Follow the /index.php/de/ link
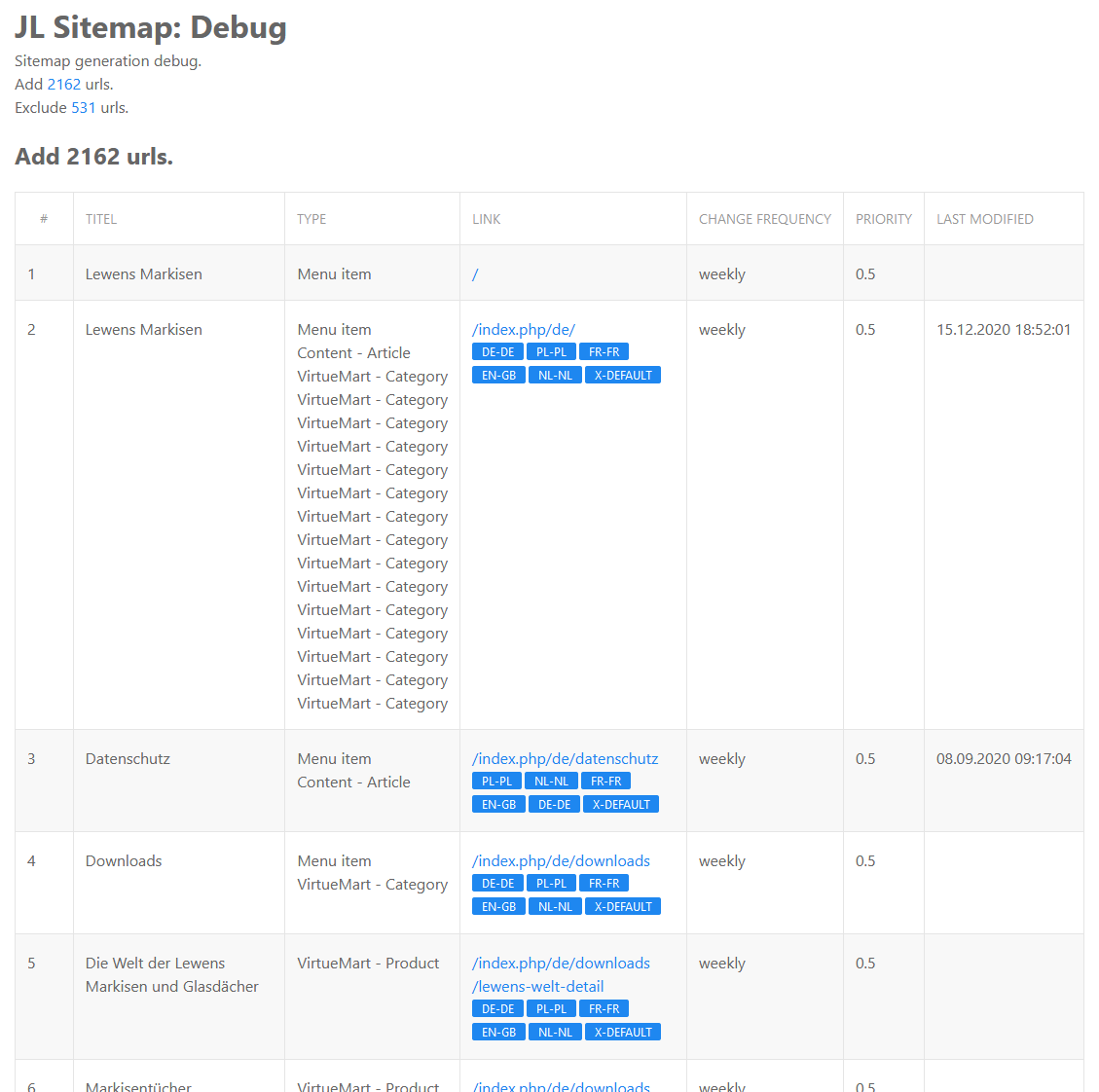 click(x=523, y=330)
